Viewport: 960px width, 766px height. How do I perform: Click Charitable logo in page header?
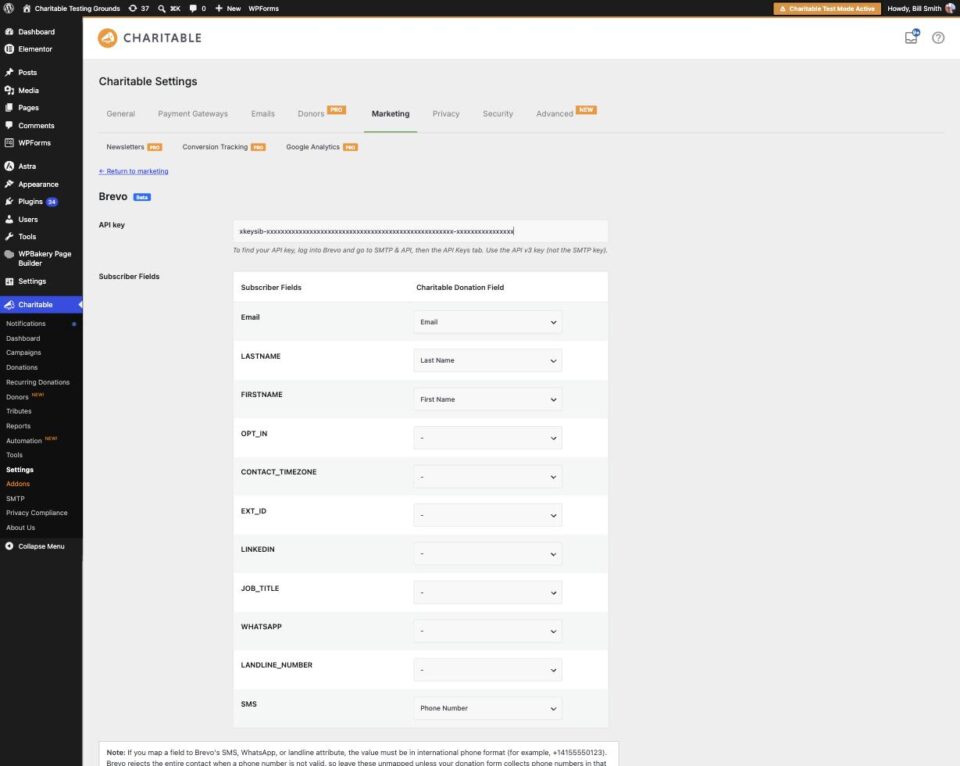149,38
